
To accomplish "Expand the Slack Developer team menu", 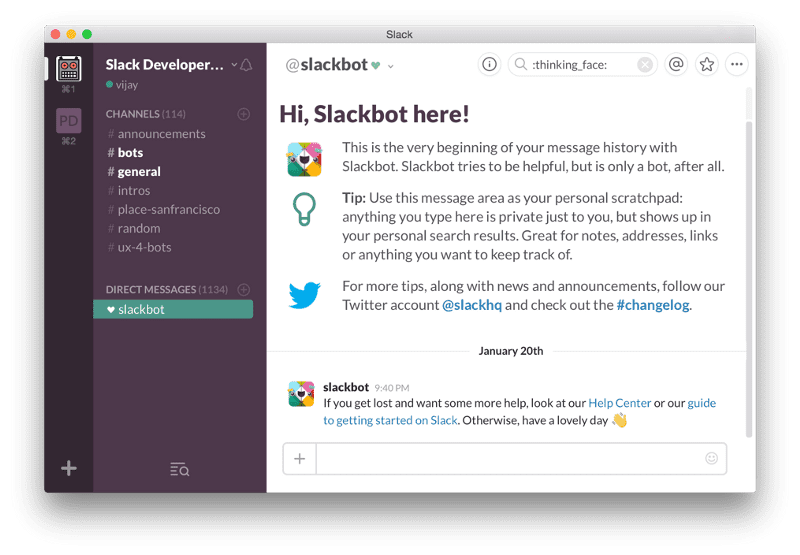I will [168, 65].
